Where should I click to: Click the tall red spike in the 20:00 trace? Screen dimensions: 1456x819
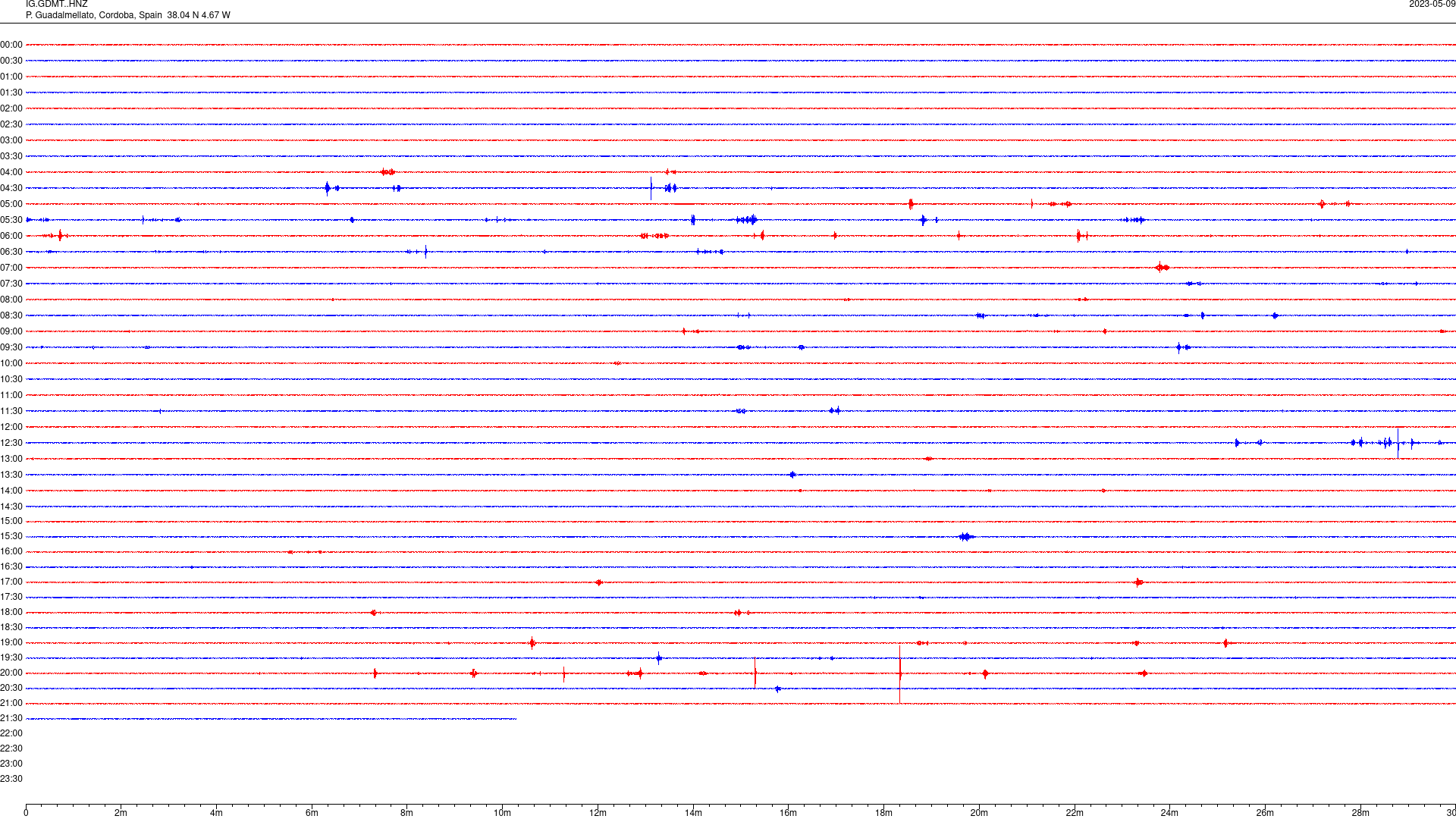(900, 673)
